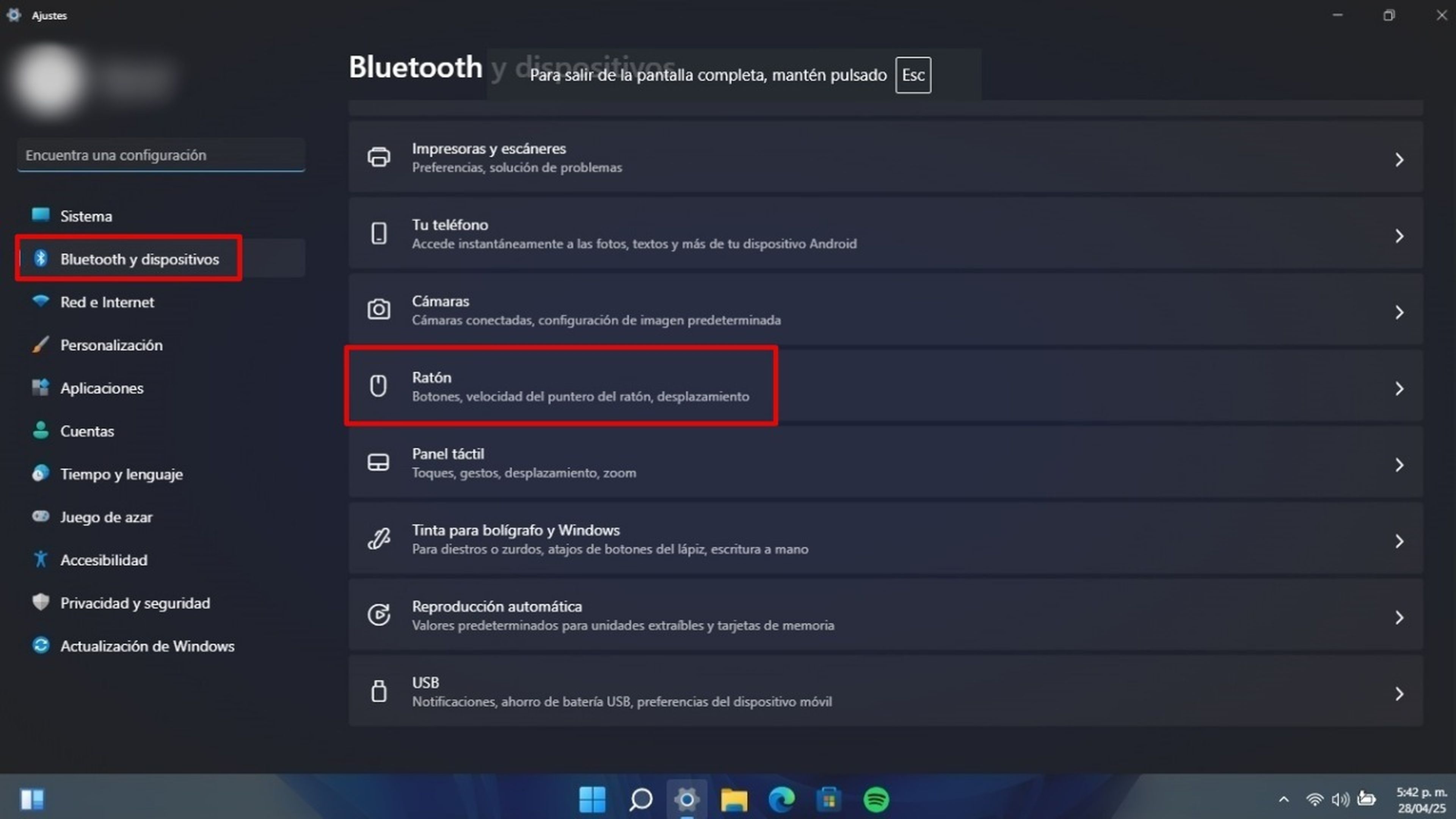
Task: Open Red e Internet section
Action: (x=107, y=303)
